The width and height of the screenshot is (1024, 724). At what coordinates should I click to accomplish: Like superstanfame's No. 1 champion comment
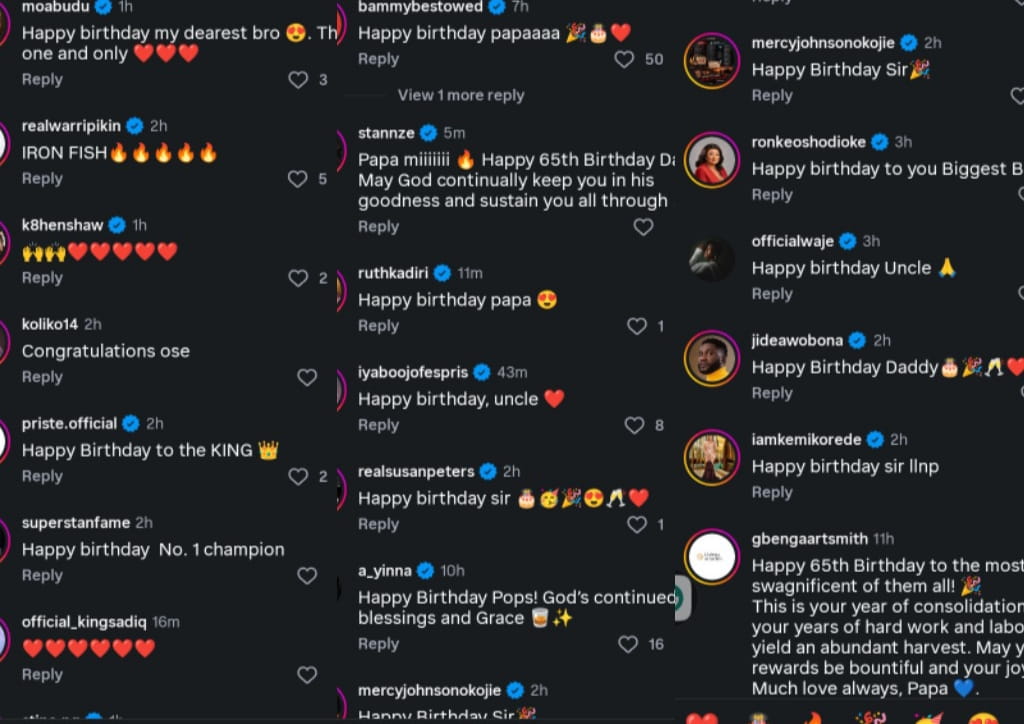(x=307, y=576)
